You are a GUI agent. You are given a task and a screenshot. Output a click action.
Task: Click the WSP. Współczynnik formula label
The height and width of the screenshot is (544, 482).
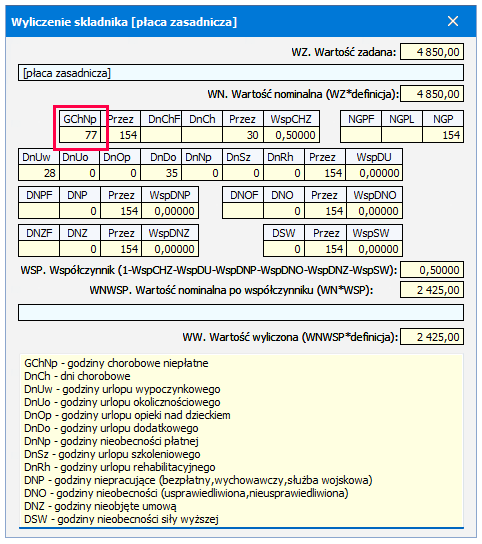pos(209,270)
